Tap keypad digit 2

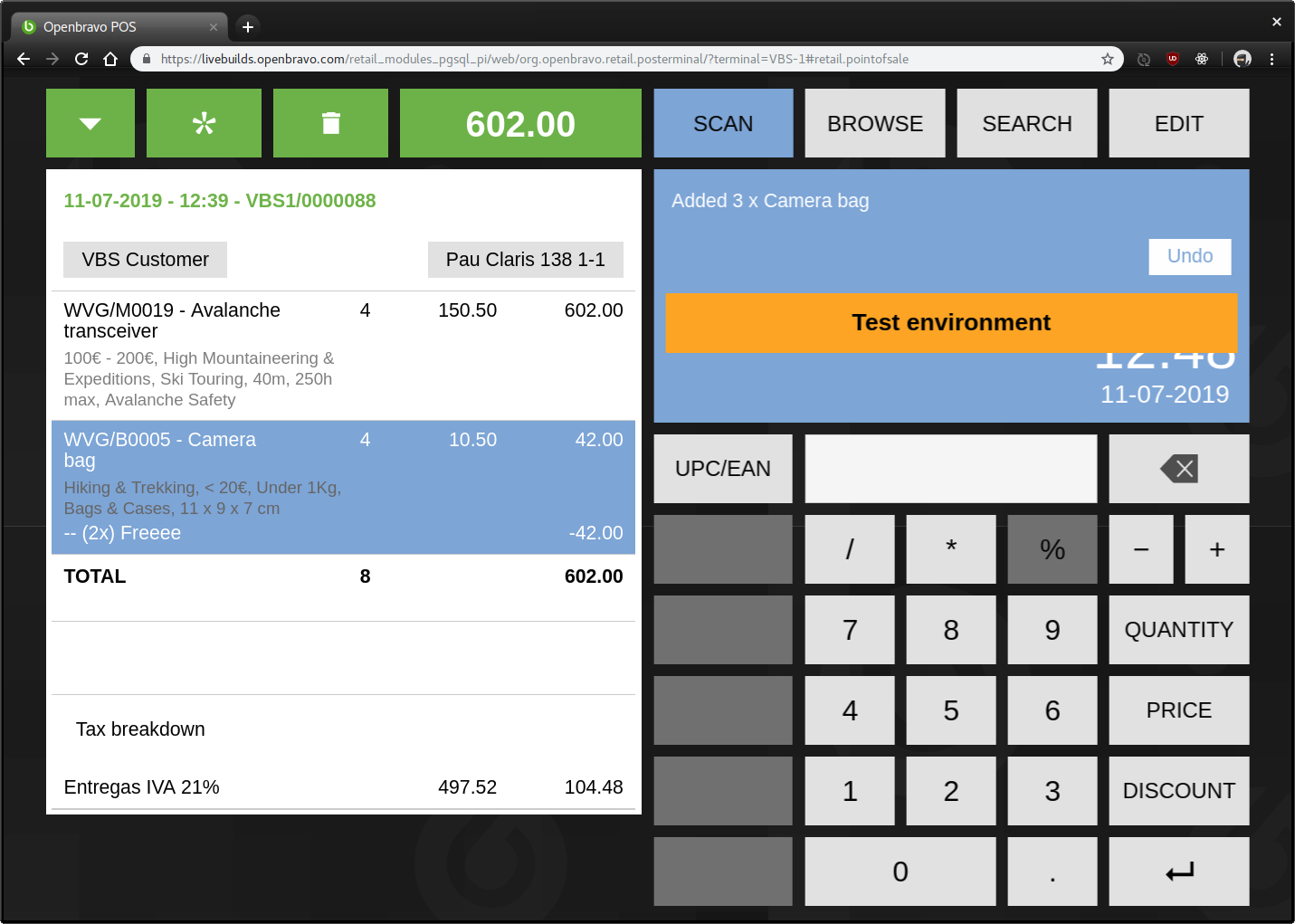[x=951, y=791]
